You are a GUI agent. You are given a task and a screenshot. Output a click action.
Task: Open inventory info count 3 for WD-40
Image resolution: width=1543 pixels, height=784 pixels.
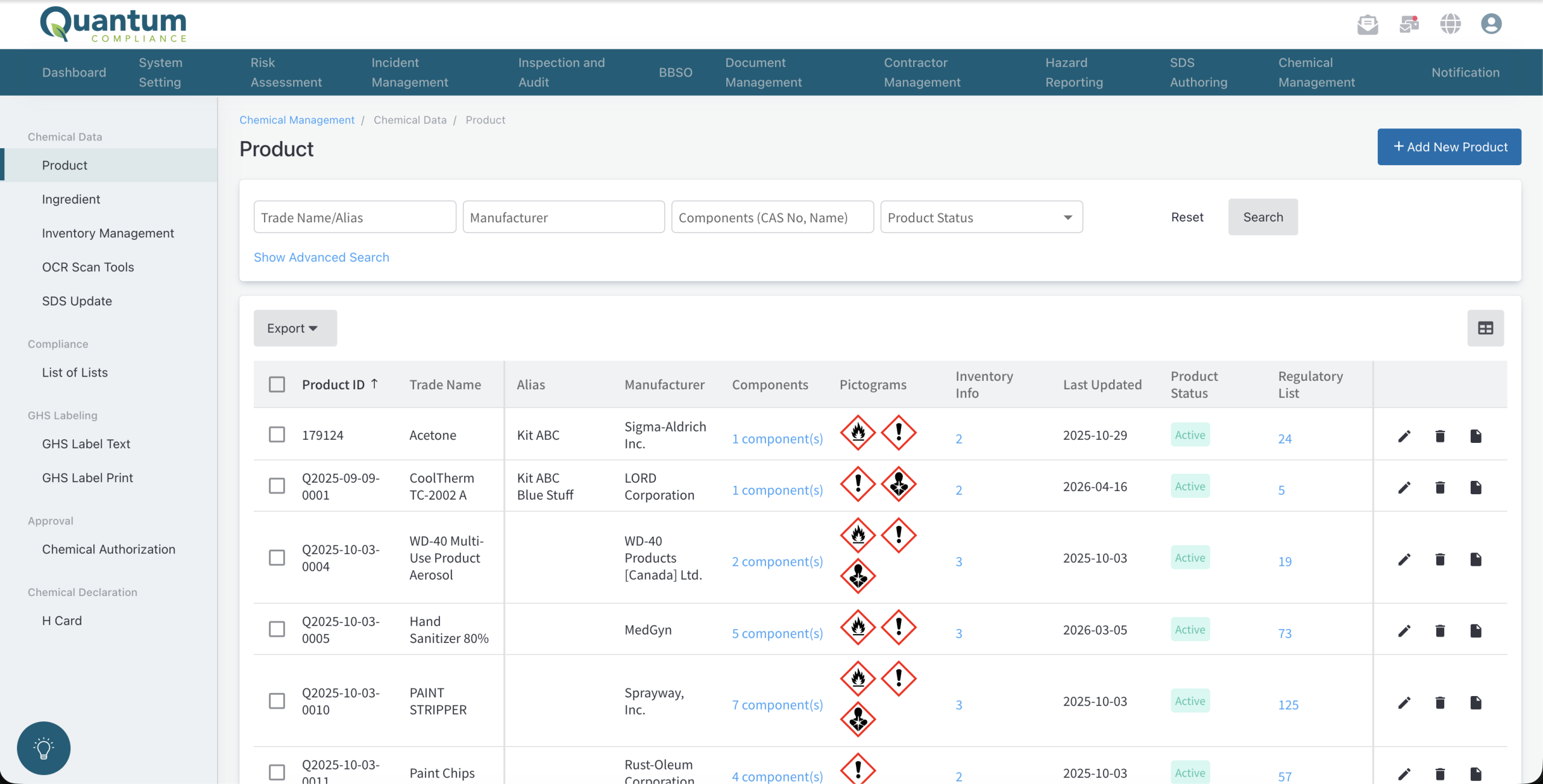click(958, 562)
